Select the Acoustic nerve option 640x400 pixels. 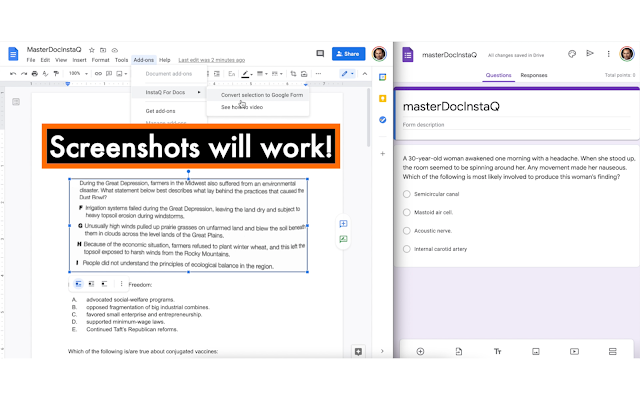pos(407,231)
